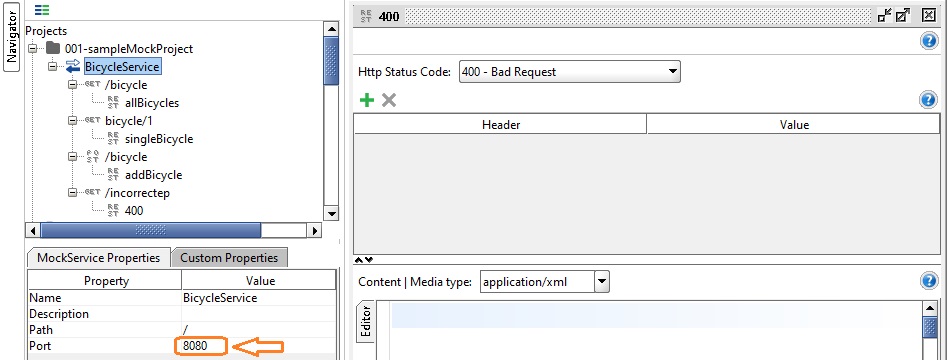Switch to Custom Properties tab
This screenshot has height=360, width=949.
(x=229, y=258)
